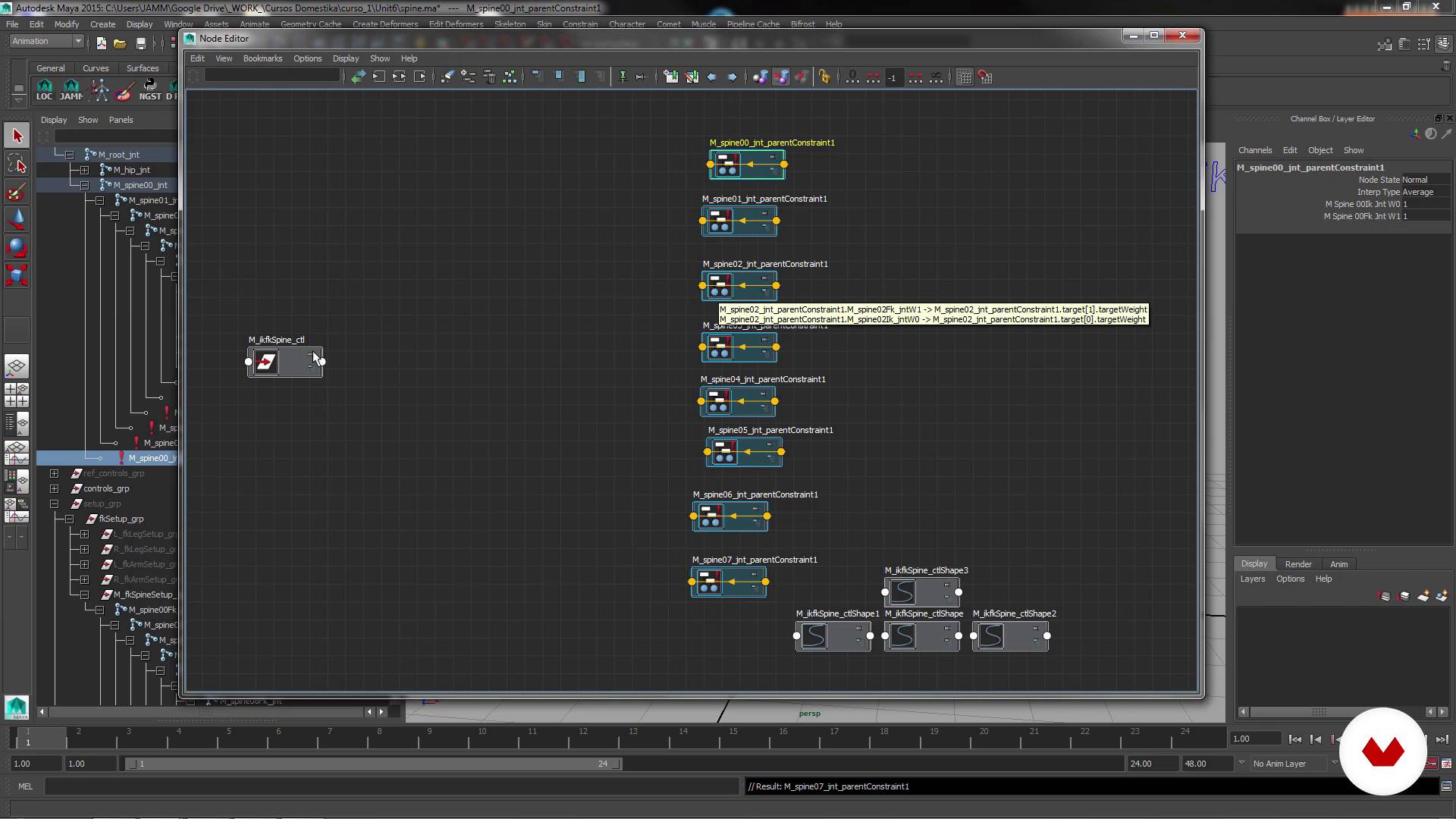Collapse M_spine00_jnt in Outliner
This screenshot has width=1456, height=819.
coord(84,185)
